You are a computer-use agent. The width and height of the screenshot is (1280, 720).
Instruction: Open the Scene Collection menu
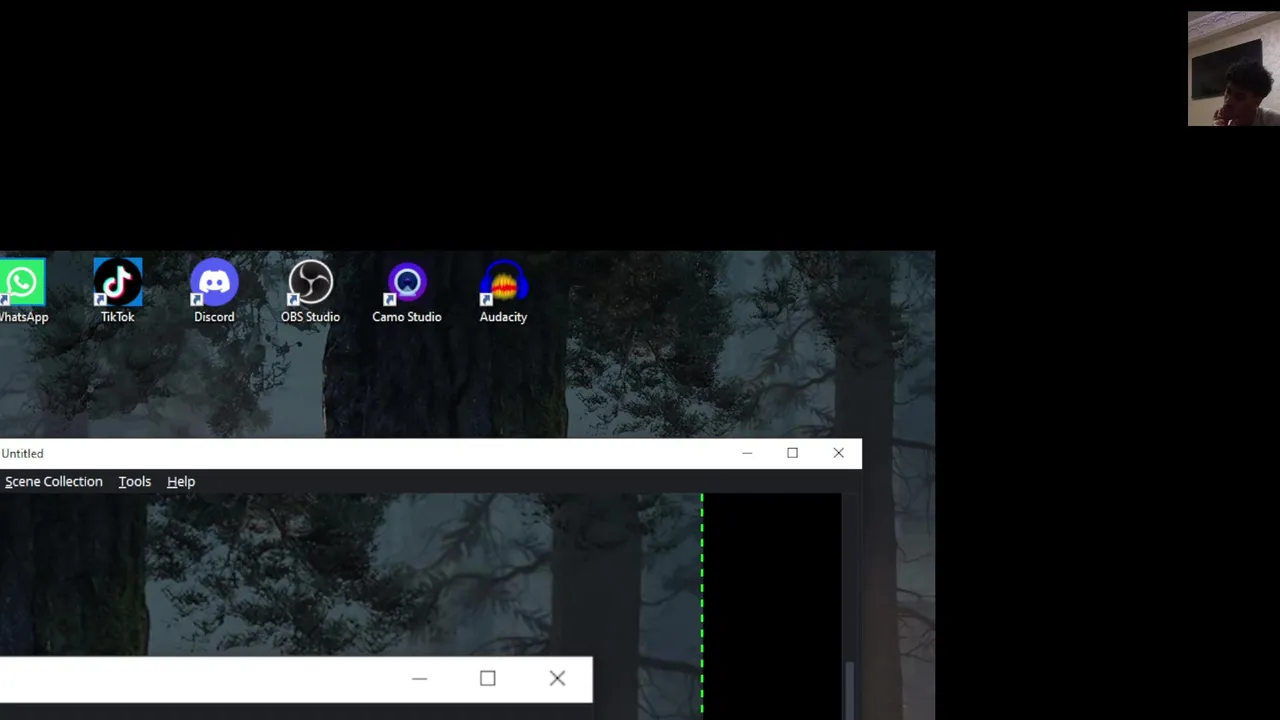pyautogui.click(x=54, y=482)
